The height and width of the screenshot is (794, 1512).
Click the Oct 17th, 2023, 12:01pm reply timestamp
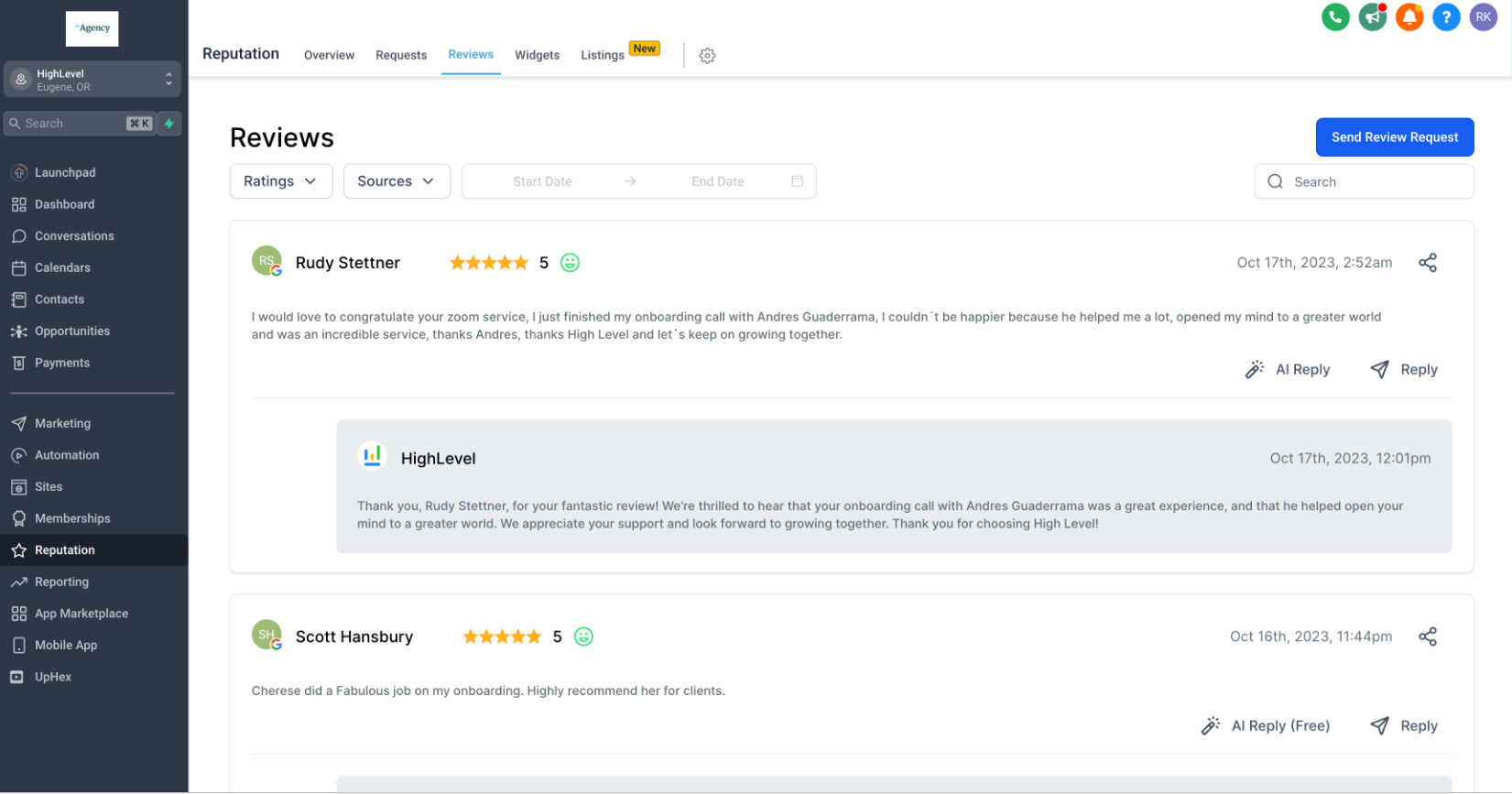click(1350, 459)
